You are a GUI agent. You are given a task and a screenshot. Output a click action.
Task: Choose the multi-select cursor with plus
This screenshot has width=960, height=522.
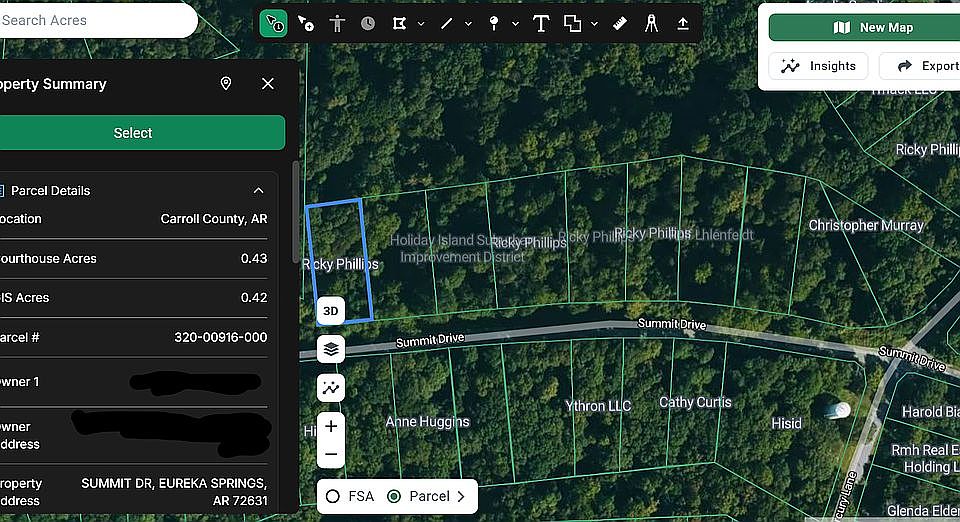point(306,24)
